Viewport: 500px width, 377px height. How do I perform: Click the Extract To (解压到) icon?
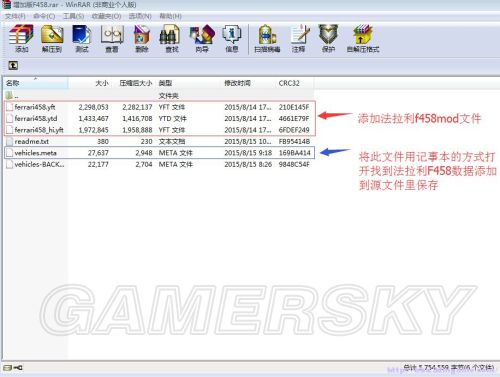(52, 35)
